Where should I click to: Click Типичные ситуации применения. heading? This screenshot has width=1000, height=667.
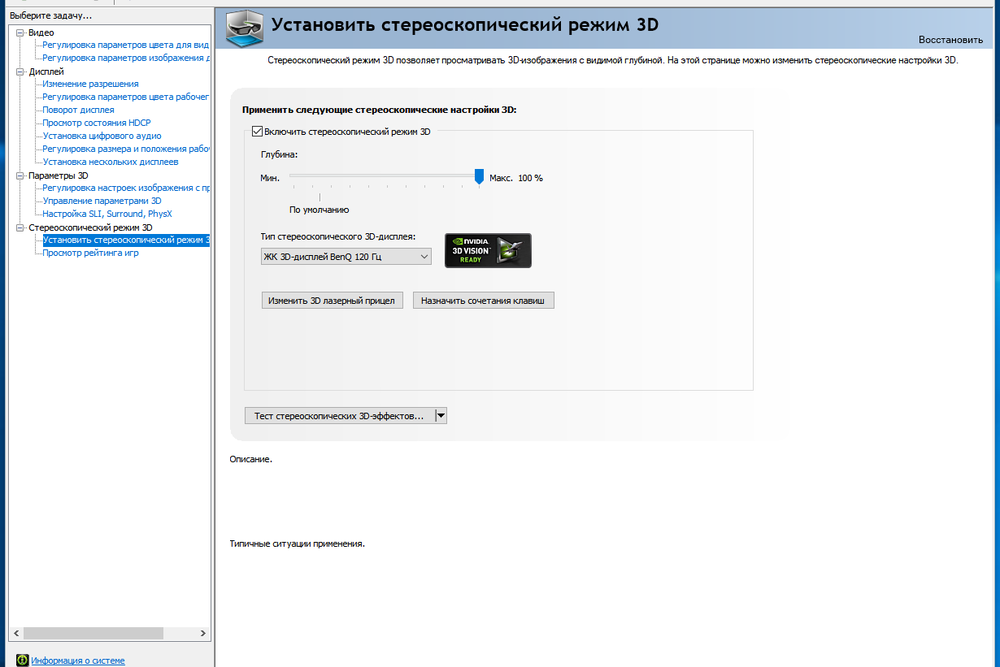(297, 544)
